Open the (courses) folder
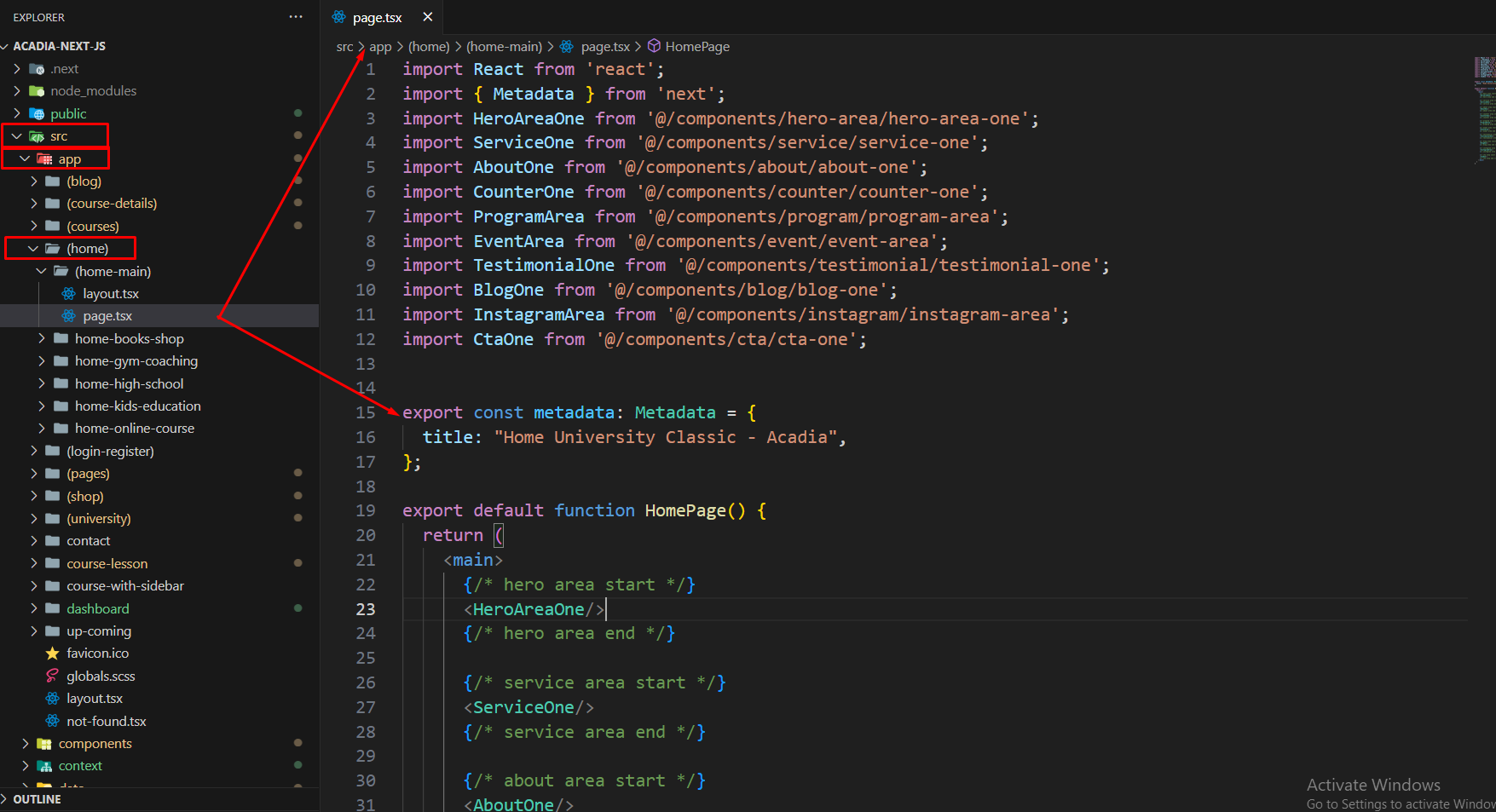This screenshot has width=1496, height=812. tap(93, 226)
